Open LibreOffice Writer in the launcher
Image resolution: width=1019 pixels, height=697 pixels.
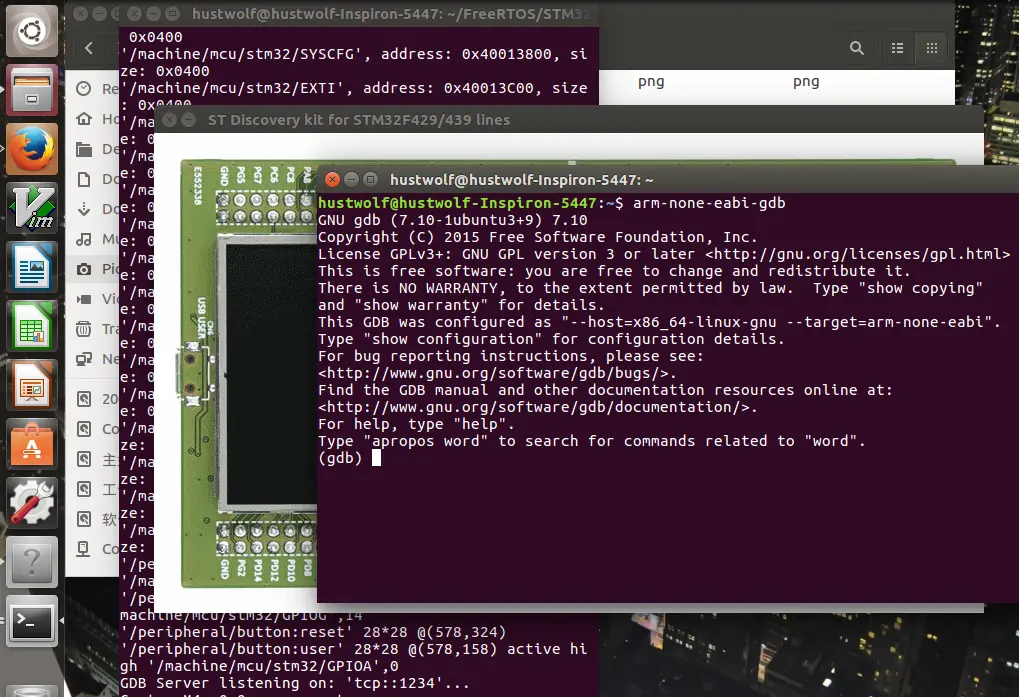31,268
